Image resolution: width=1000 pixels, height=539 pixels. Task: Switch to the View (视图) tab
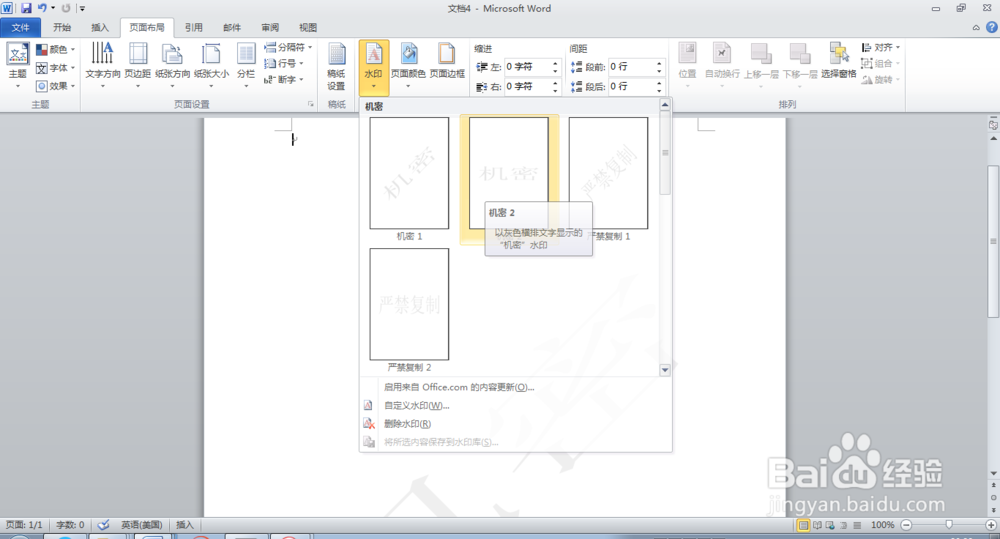pyautogui.click(x=308, y=27)
